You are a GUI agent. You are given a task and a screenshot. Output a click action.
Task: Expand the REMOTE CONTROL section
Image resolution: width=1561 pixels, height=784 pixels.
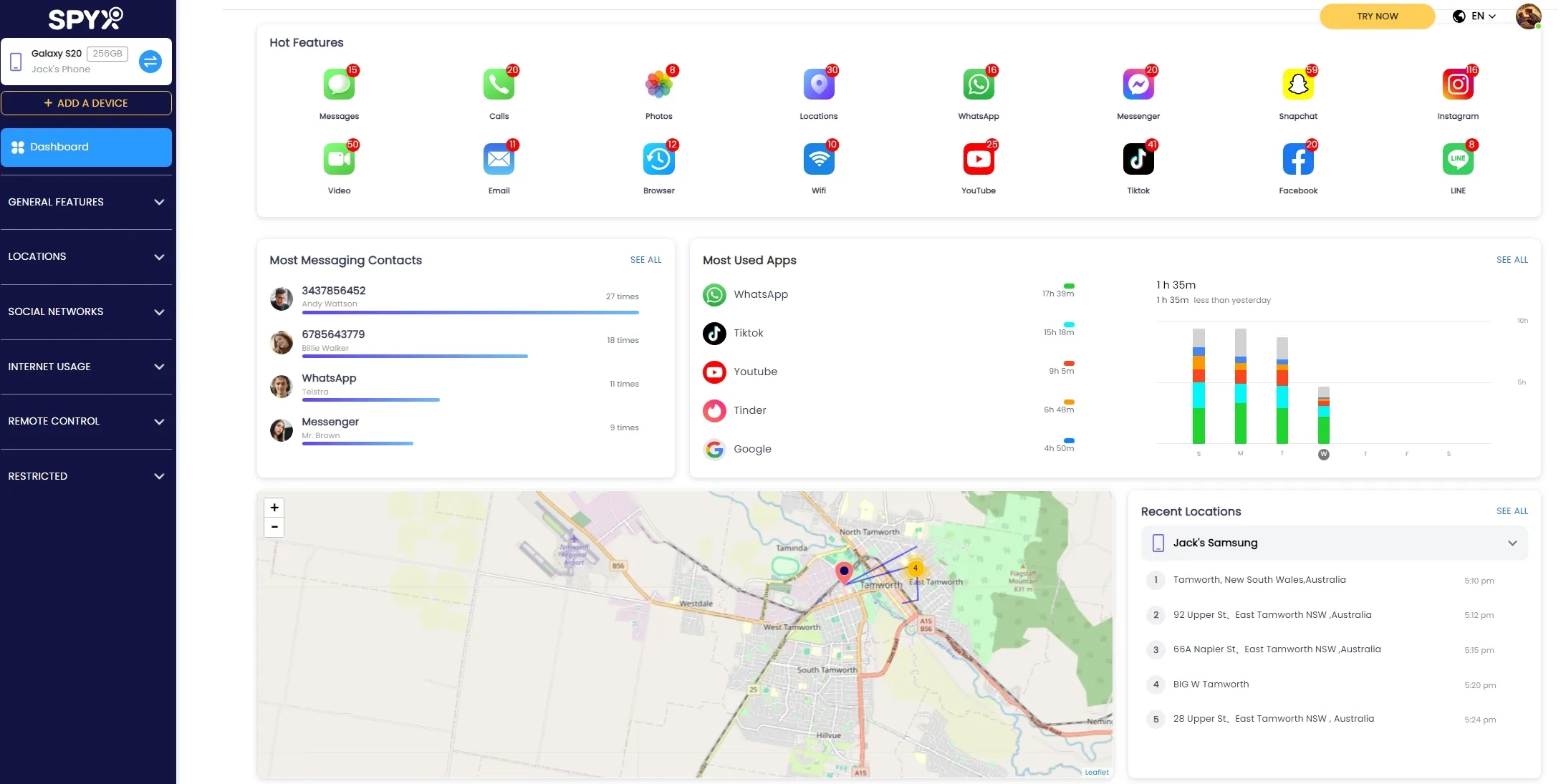pos(86,421)
